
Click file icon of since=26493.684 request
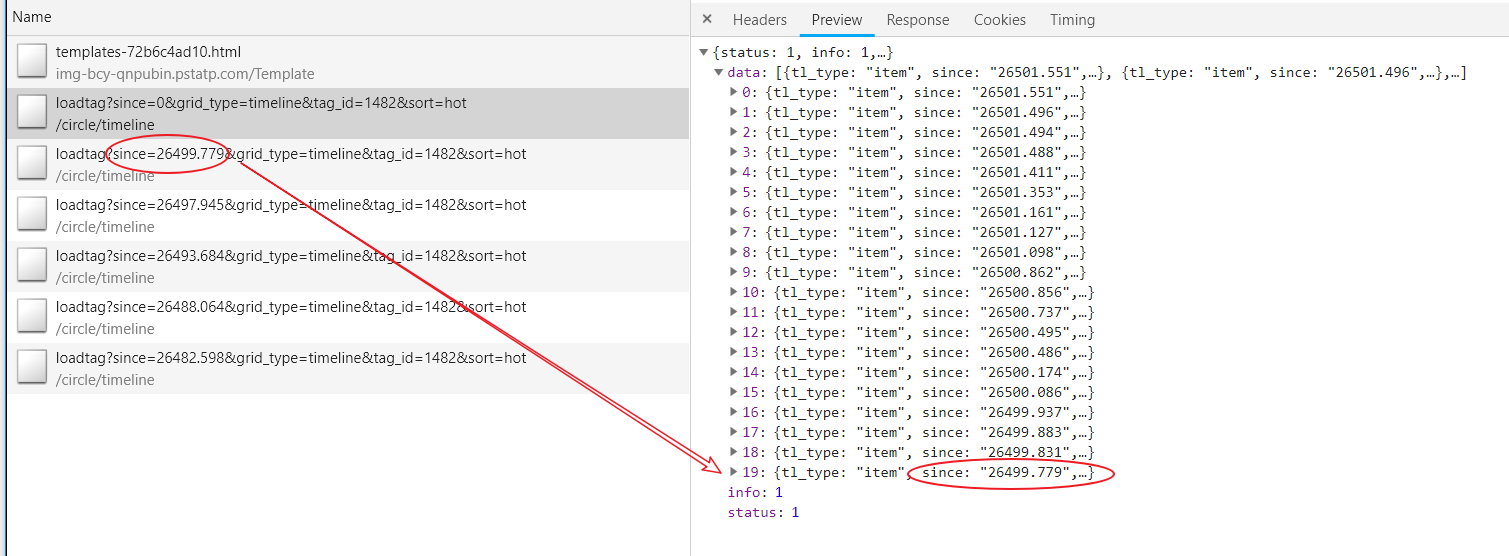[x=32, y=266]
